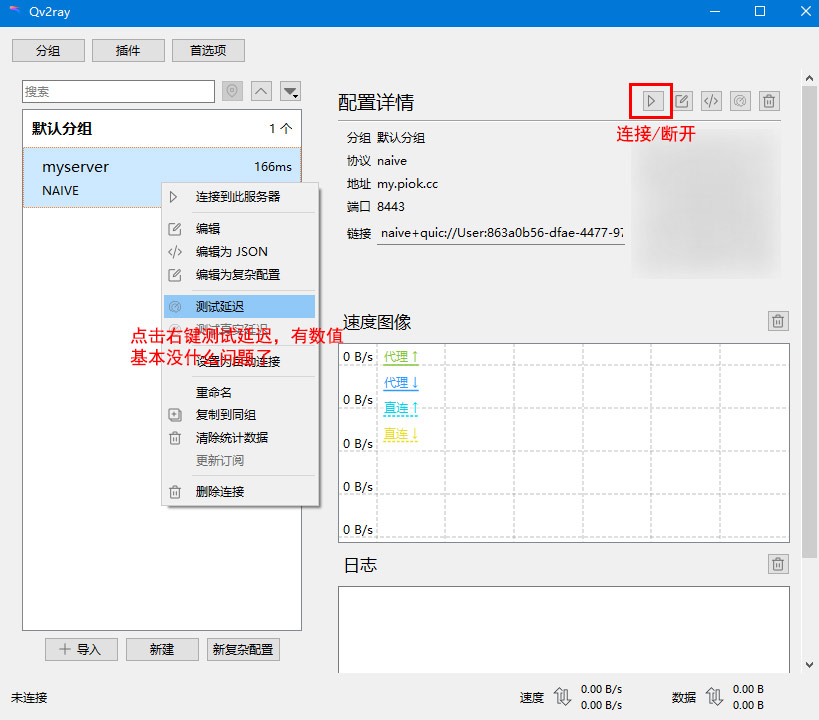The image size is (819, 720).
Task: Click the '默认分组' group header
Action: pos(162,129)
